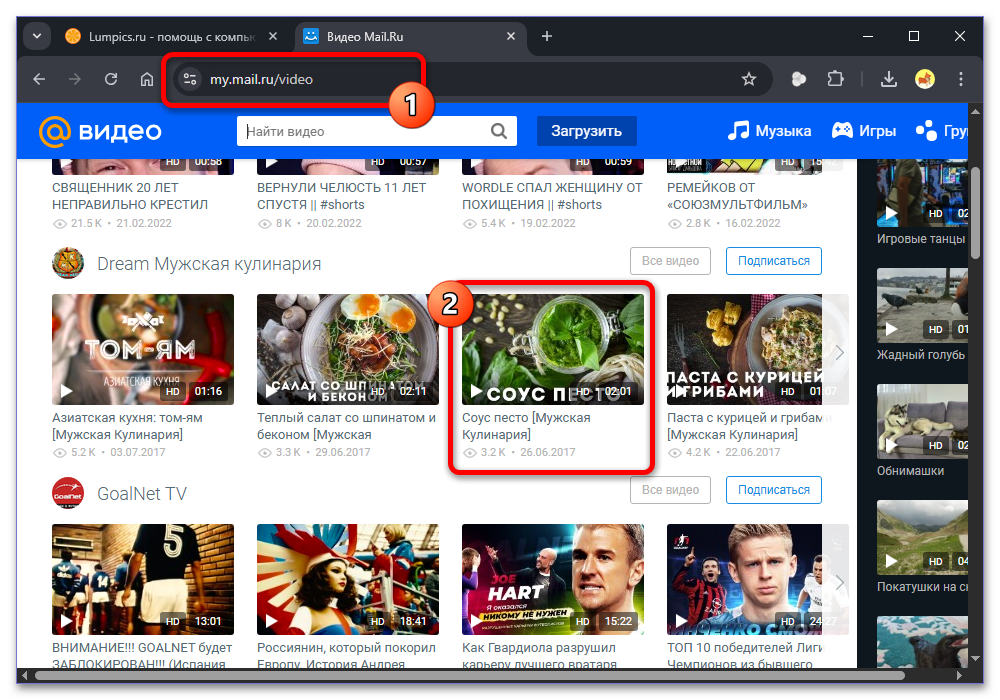The height and width of the screenshot is (700, 1000).
Task: Play the Игровые танцы sidebar video
Action: point(922,193)
